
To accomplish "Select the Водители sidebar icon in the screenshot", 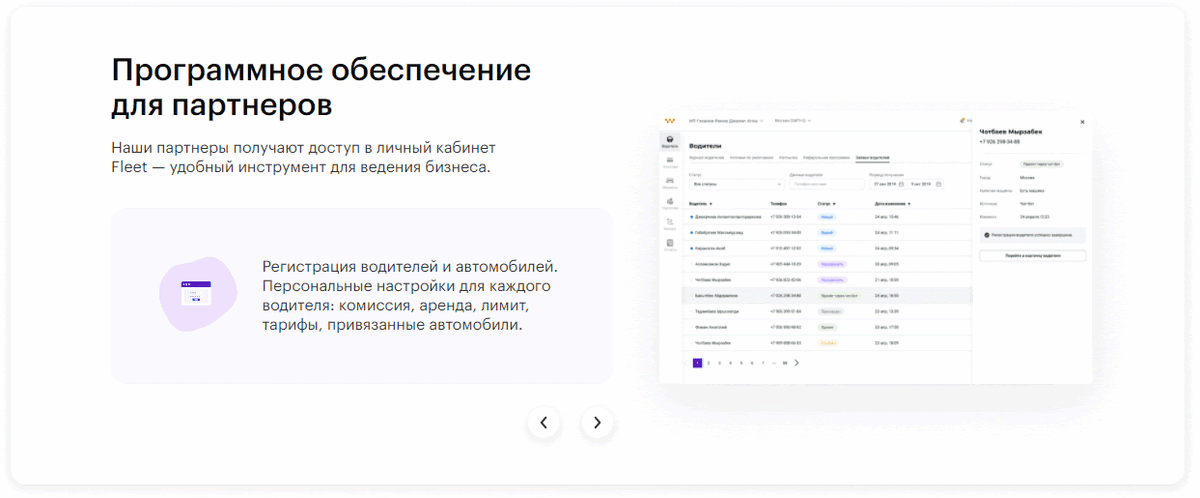I will [669, 142].
